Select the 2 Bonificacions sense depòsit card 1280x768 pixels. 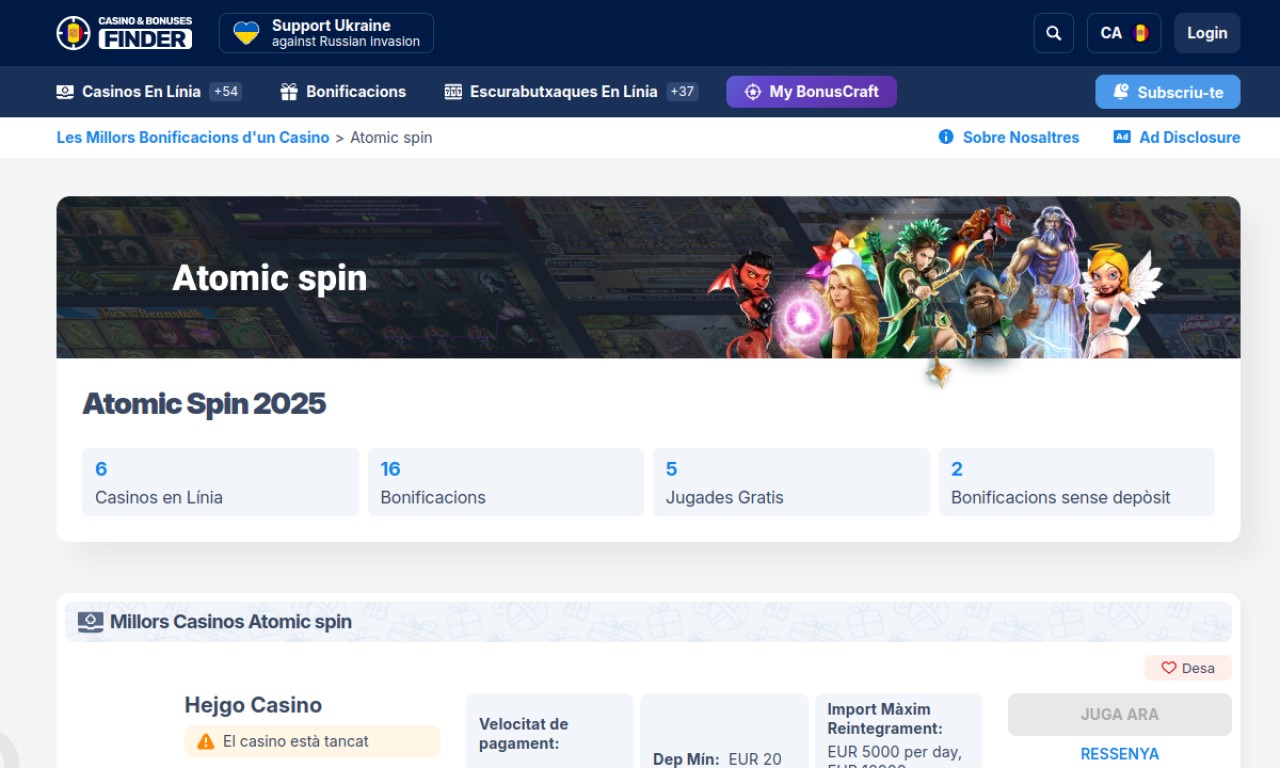[1077, 482]
